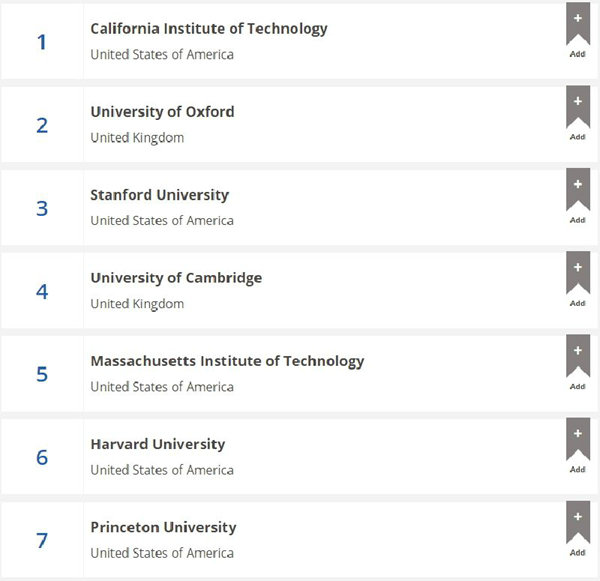Add Princeton University using plus icon

click(577, 525)
